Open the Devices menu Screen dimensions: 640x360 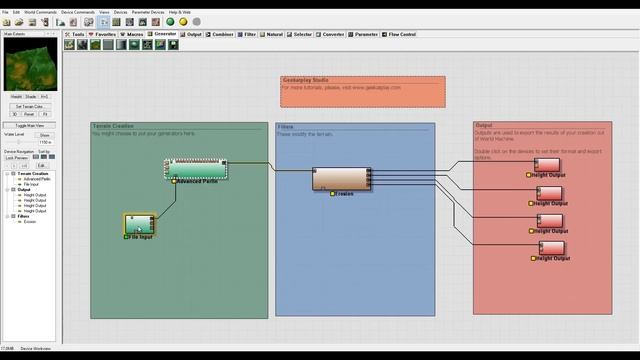point(120,12)
